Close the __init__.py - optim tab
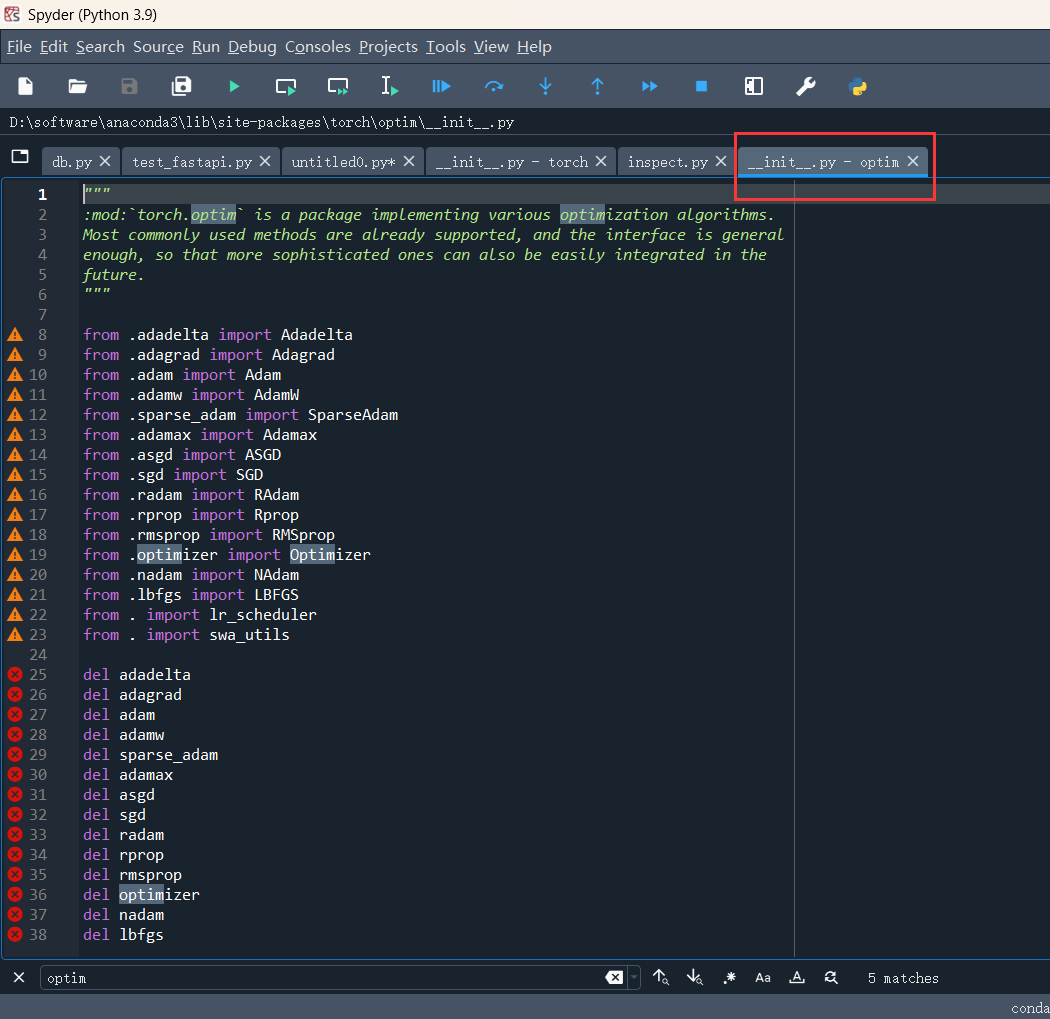This screenshot has height=1019, width=1050. click(913, 161)
